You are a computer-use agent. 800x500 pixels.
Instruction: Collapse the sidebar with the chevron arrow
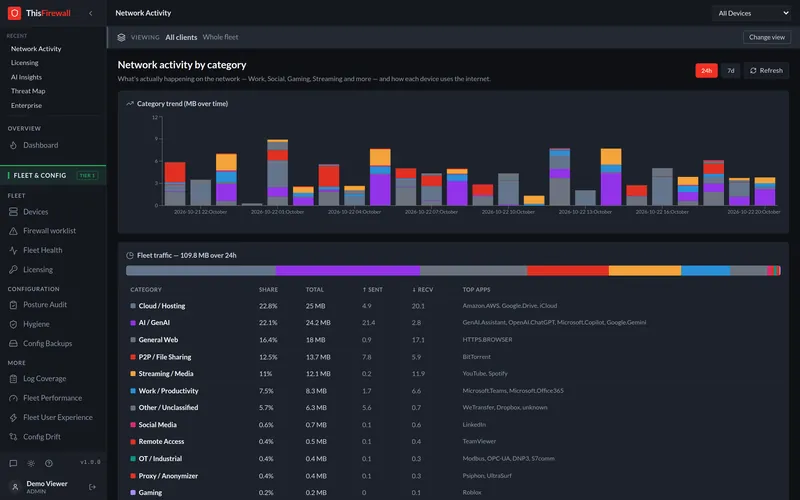pos(91,13)
